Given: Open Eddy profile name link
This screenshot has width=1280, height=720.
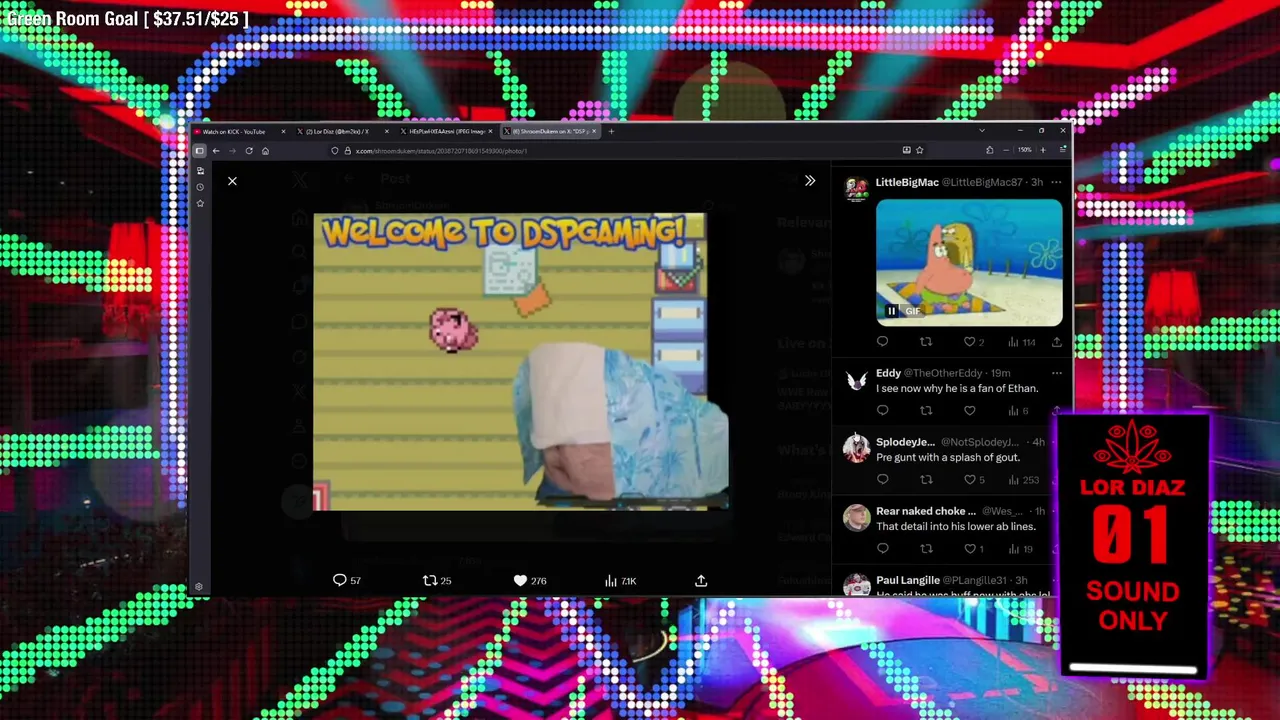Looking at the screenshot, I should coord(888,373).
